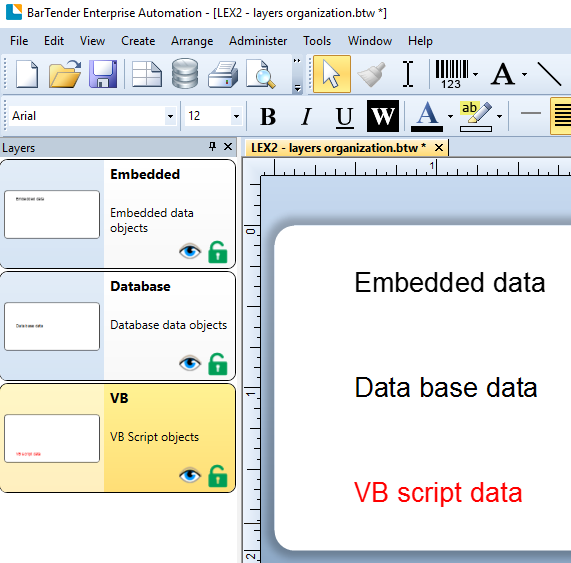Open the Create menu

click(138, 41)
